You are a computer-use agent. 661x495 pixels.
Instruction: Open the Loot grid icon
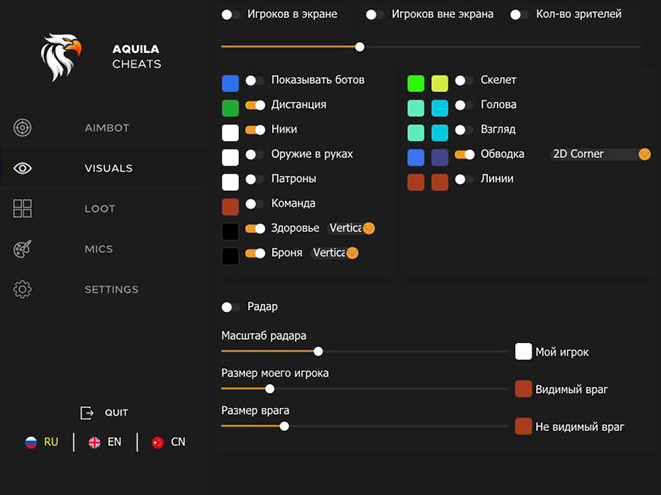pos(23,209)
